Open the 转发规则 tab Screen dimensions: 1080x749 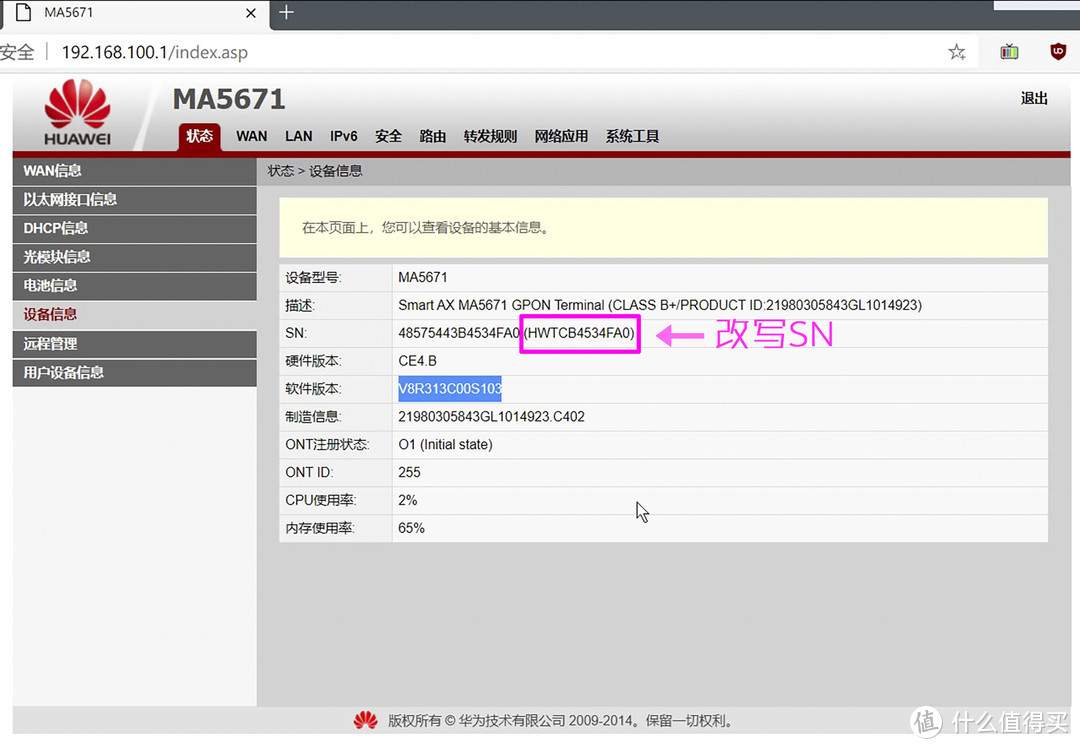click(x=490, y=136)
